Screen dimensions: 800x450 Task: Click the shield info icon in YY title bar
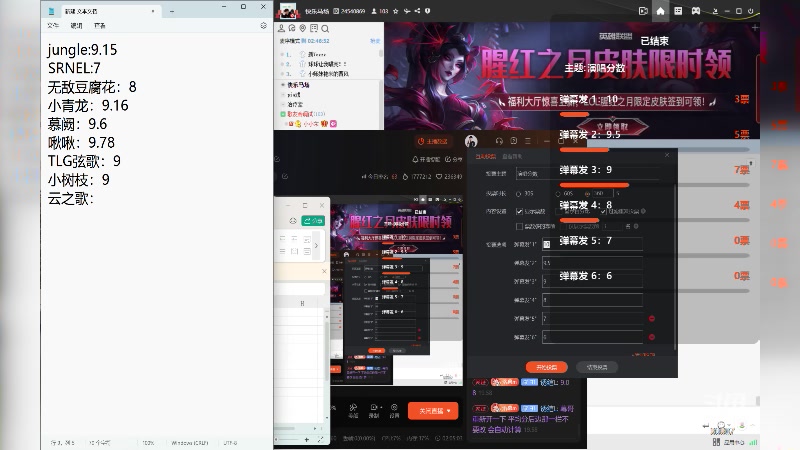pyautogui.click(x=428, y=11)
